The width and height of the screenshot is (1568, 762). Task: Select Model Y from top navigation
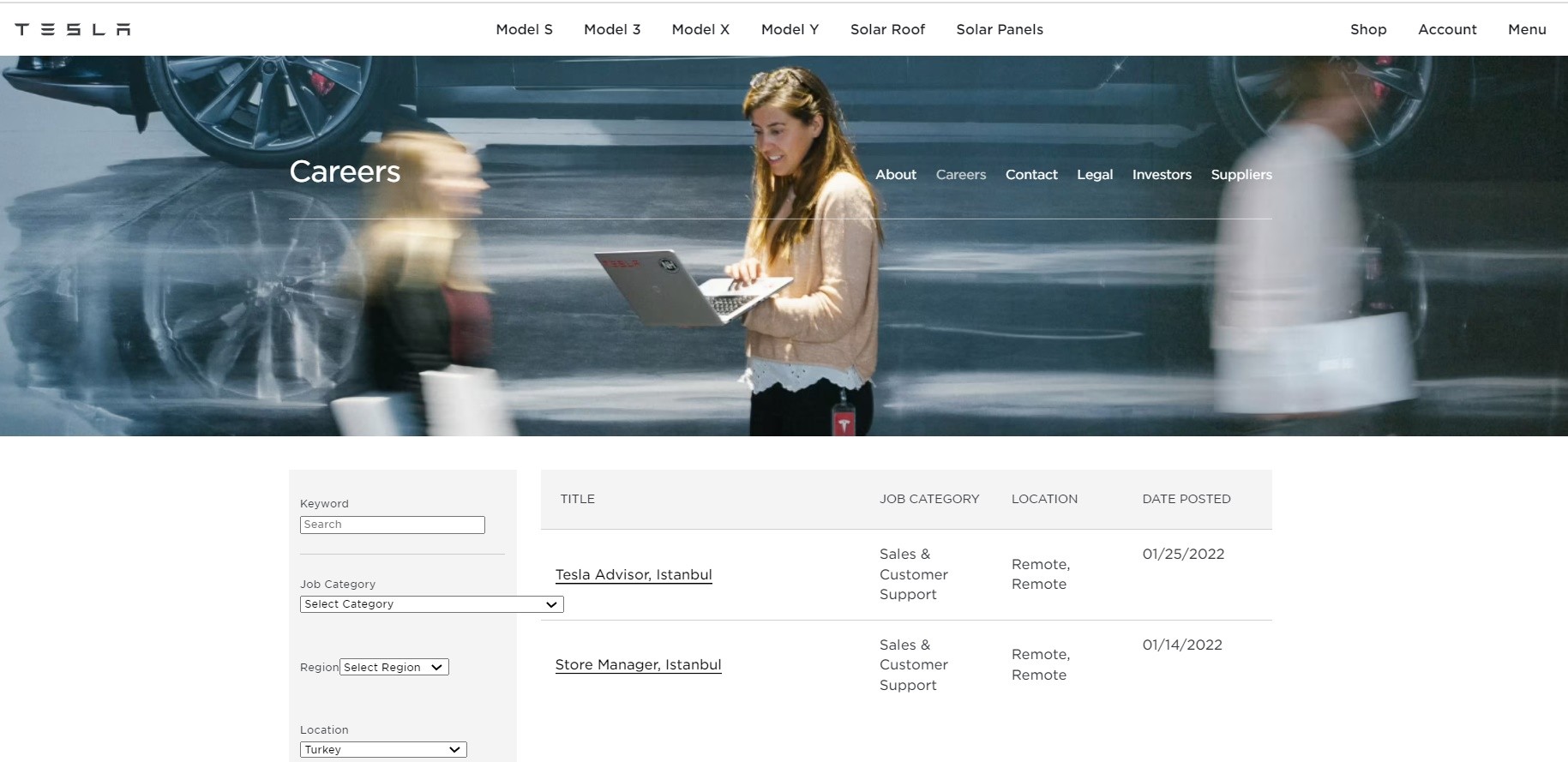790,29
